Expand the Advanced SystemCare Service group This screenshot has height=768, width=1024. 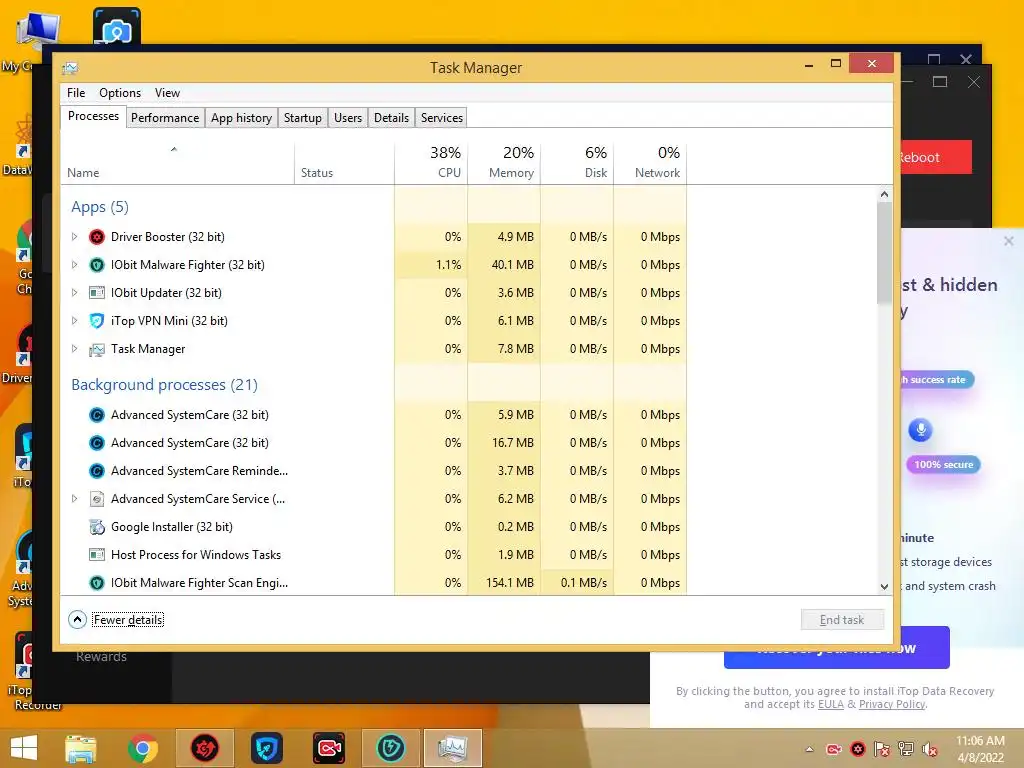[74, 499]
